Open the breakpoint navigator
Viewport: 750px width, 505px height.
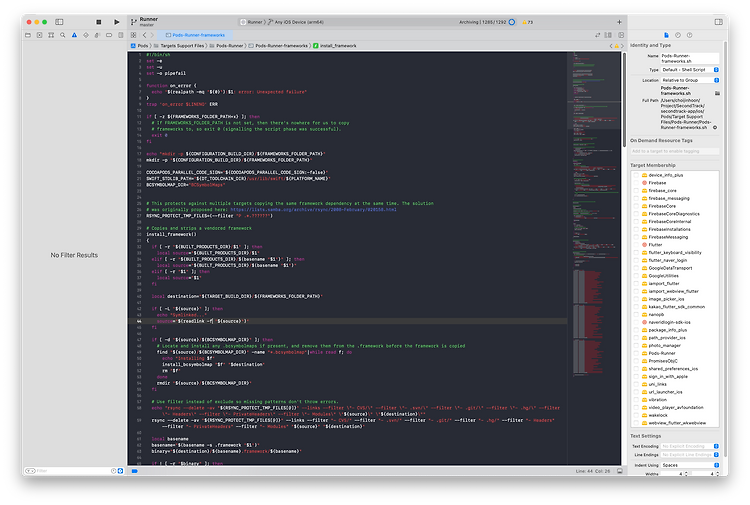[109, 35]
